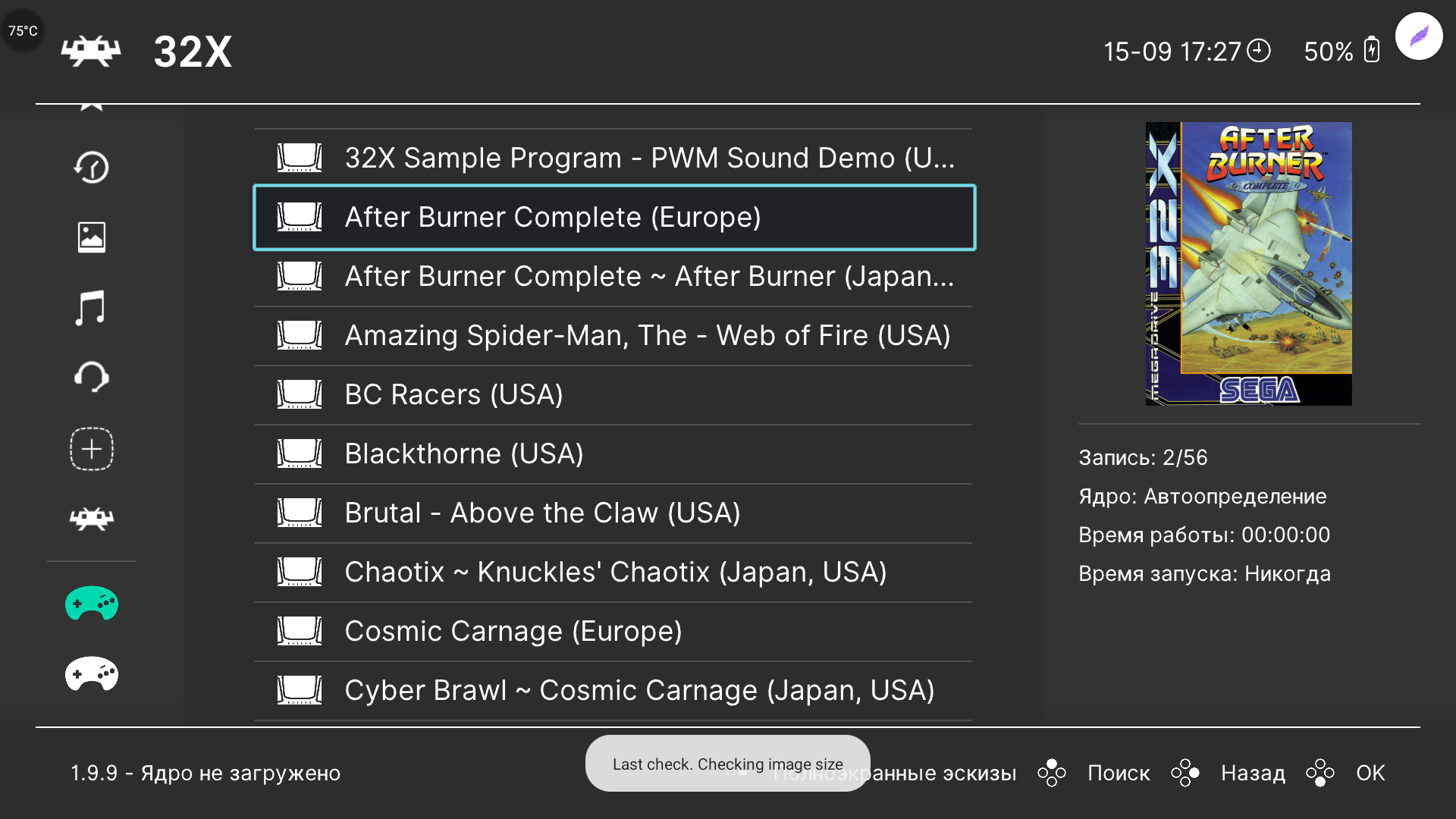Click the battery charging icon
Viewport: 1456px width, 819px height.
tap(1371, 50)
